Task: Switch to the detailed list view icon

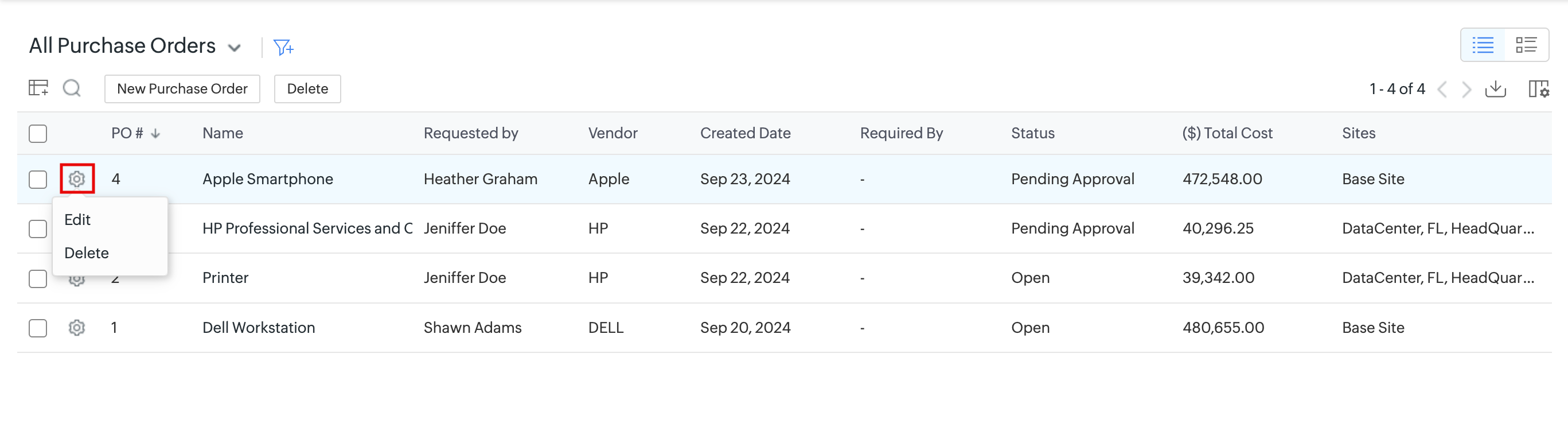Action: pos(1526,45)
